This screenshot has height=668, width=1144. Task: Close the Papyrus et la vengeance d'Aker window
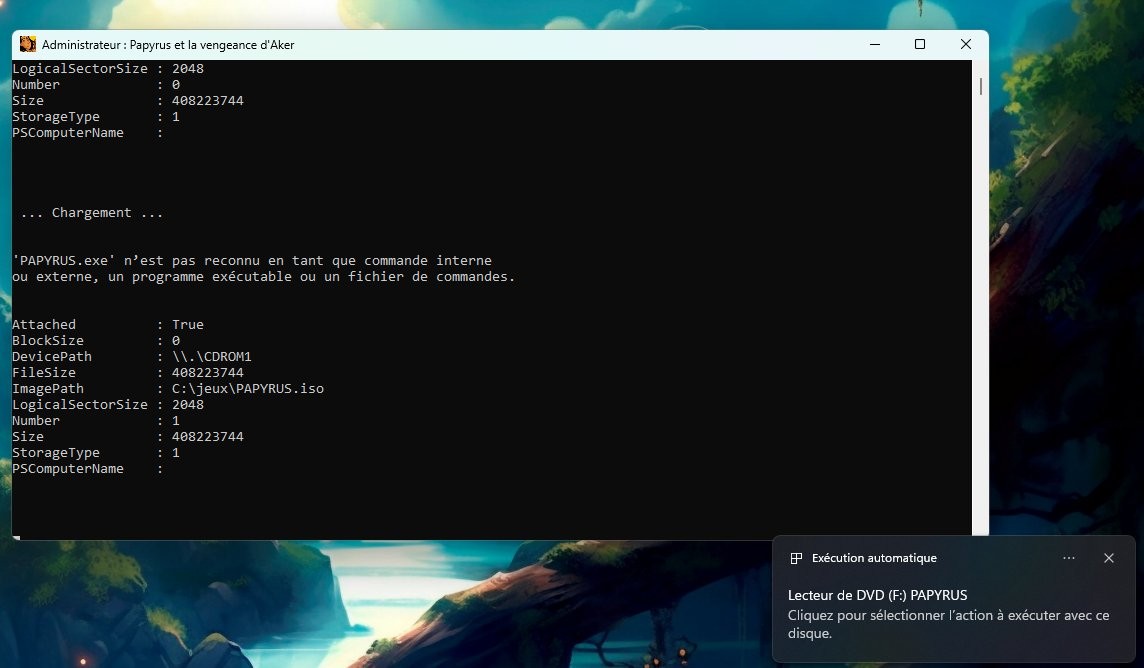coord(965,44)
